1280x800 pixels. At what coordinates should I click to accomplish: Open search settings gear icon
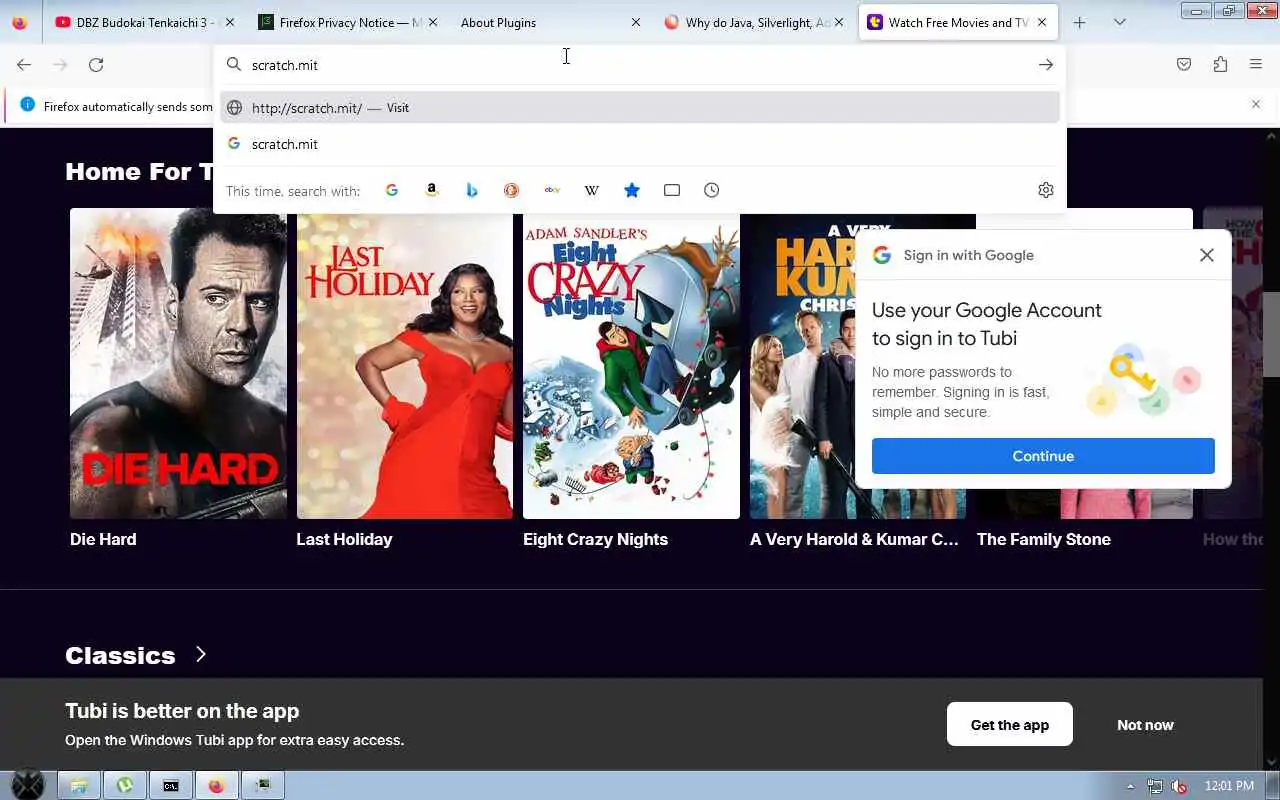[x=1046, y=190]
